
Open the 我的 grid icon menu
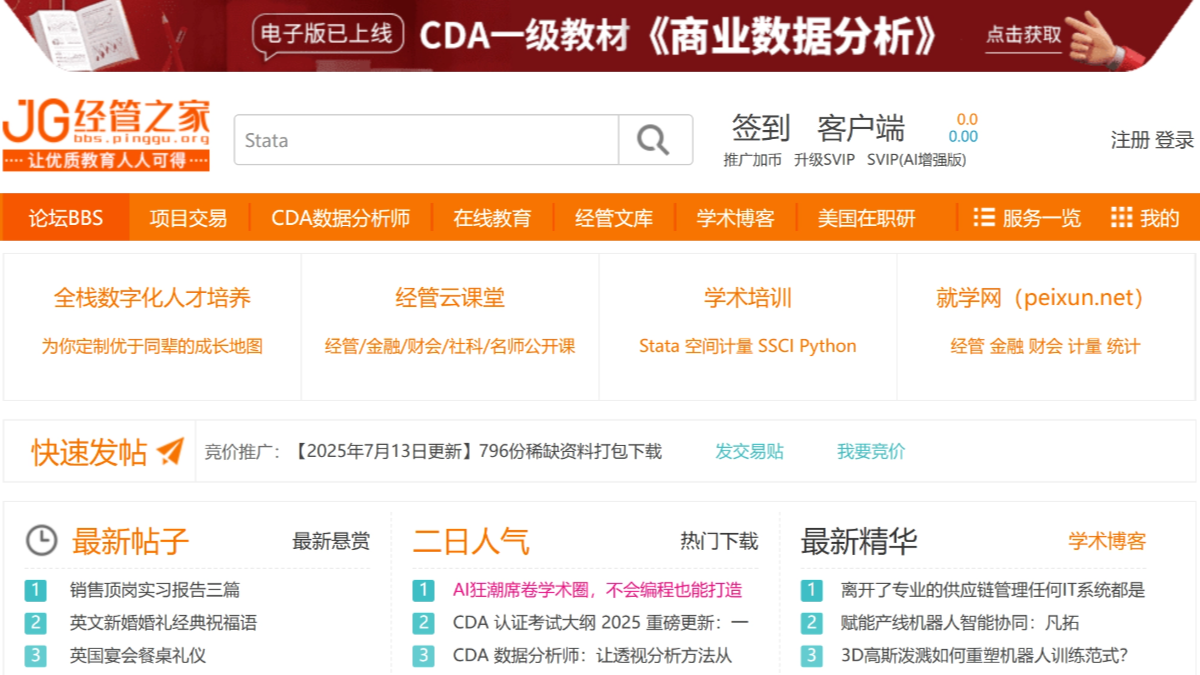(x=1121, y=218)
